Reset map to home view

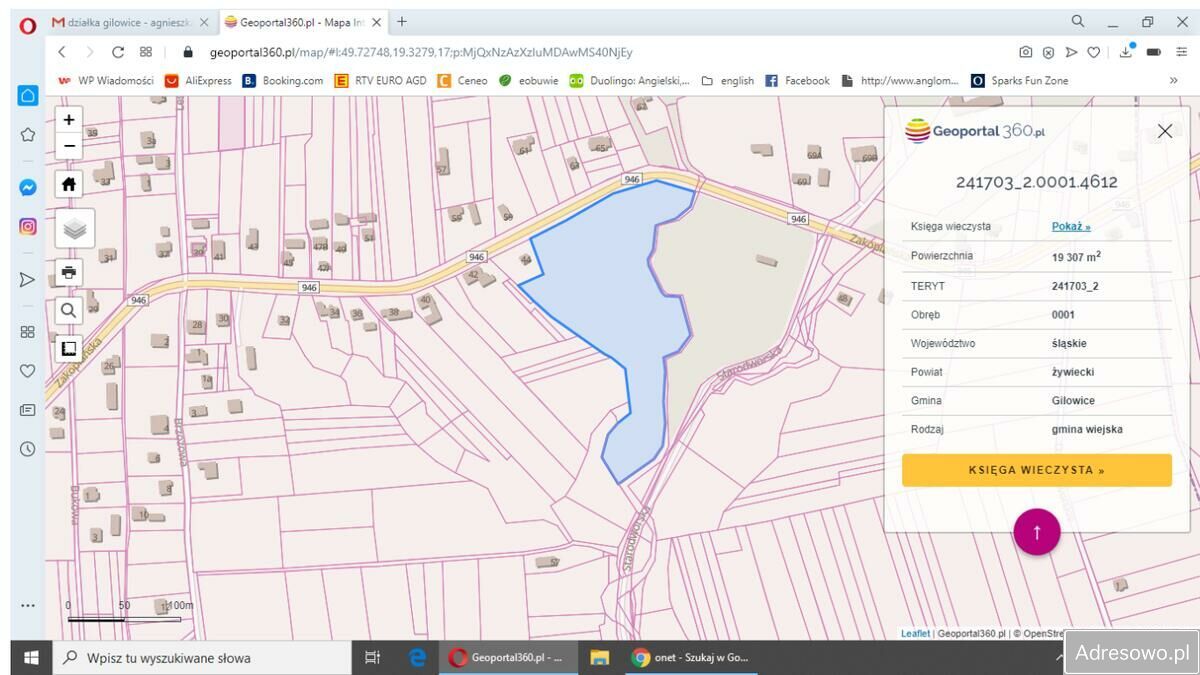coord(68,184)
